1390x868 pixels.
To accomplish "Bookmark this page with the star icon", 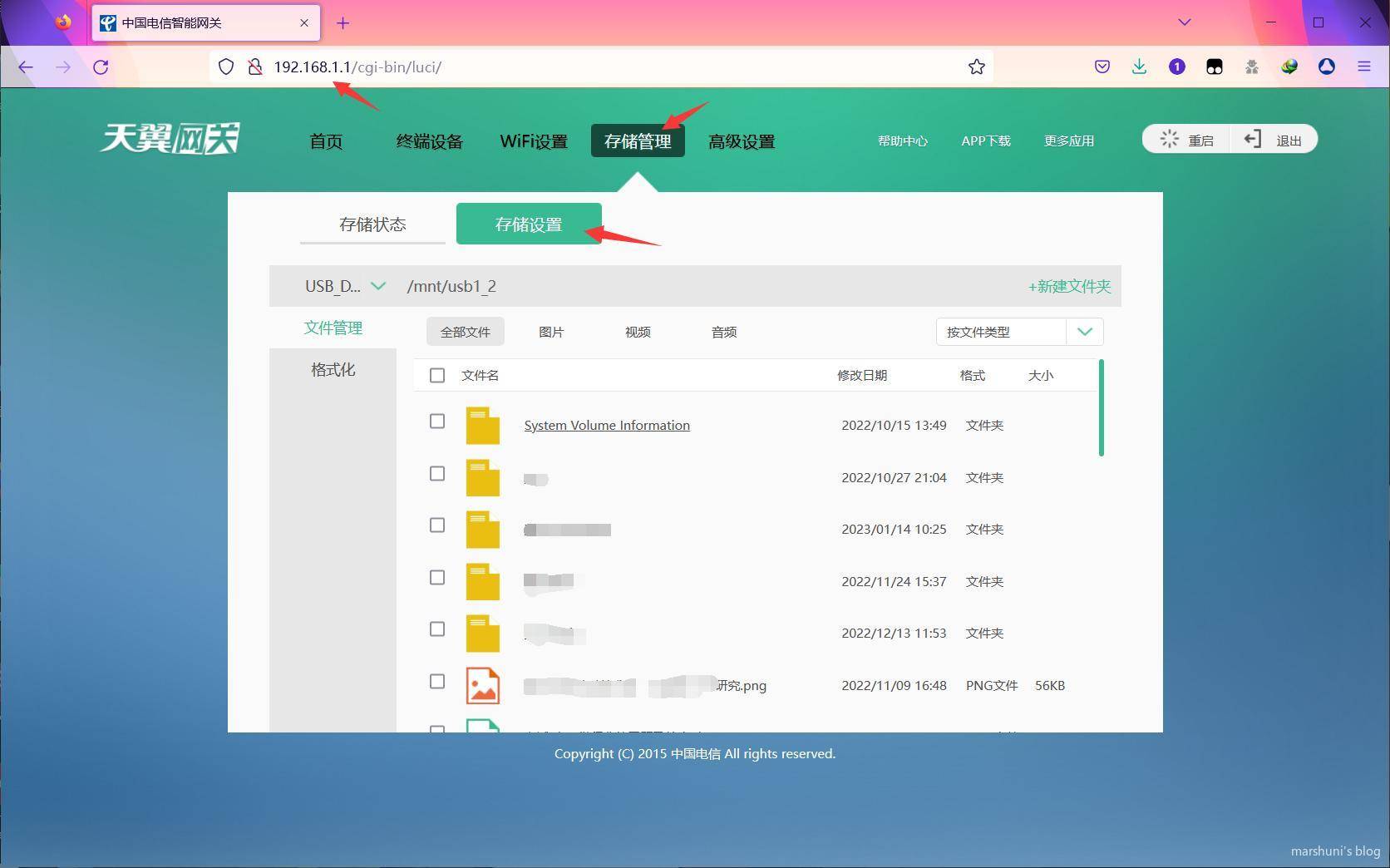I will pos(976,67).
